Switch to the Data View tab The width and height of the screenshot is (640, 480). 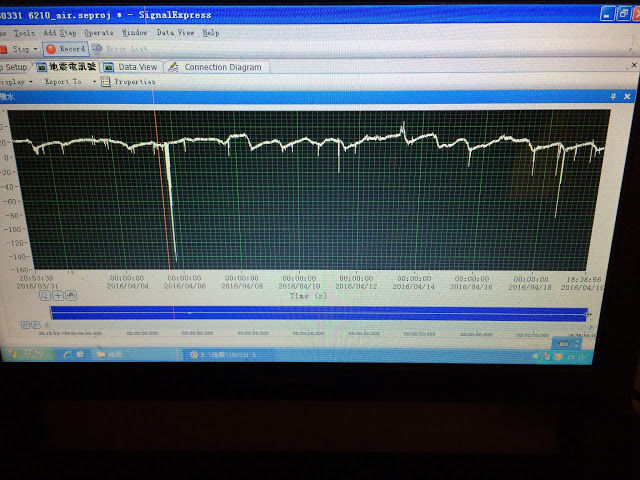coord(131,67)
